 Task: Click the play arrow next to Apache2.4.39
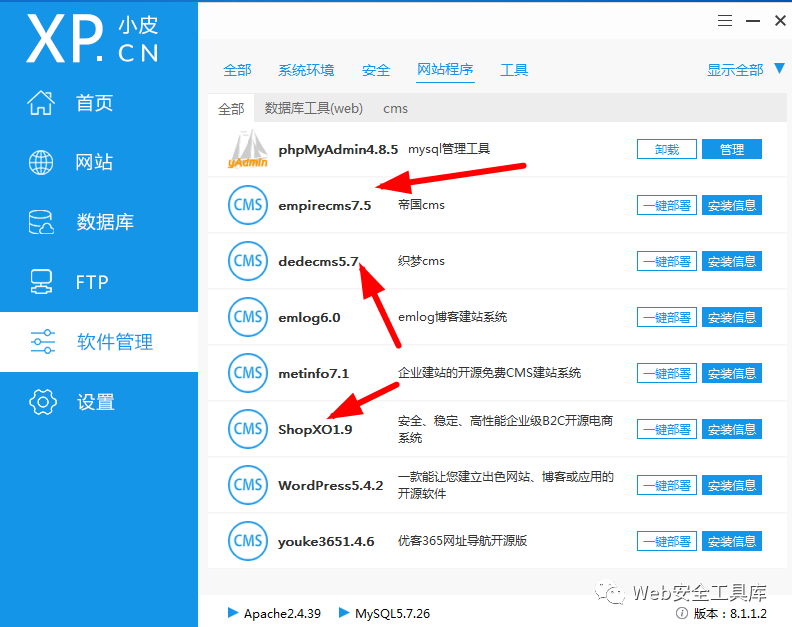point(233,613)
